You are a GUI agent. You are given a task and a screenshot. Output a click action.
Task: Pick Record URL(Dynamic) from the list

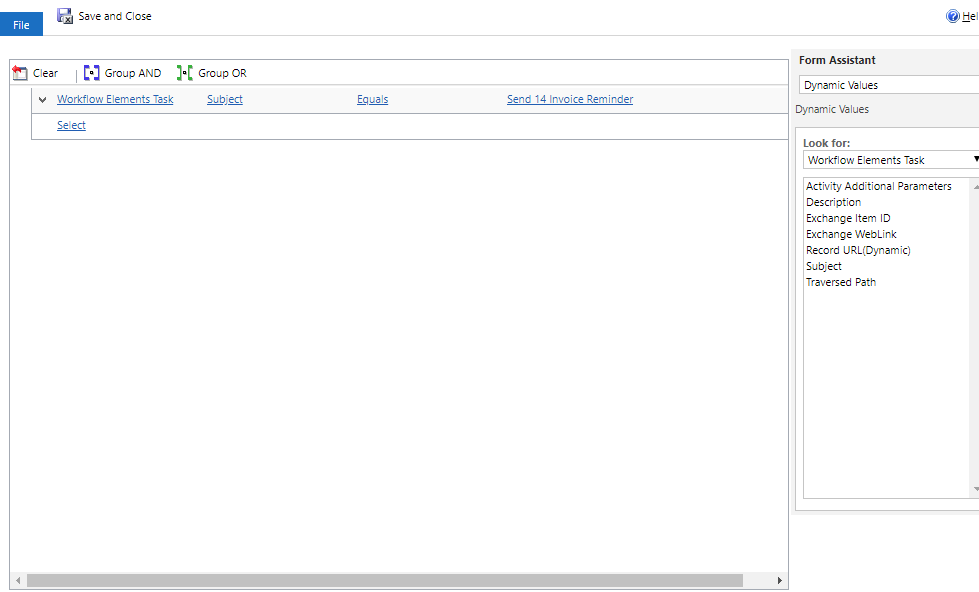tap(858, 250)
